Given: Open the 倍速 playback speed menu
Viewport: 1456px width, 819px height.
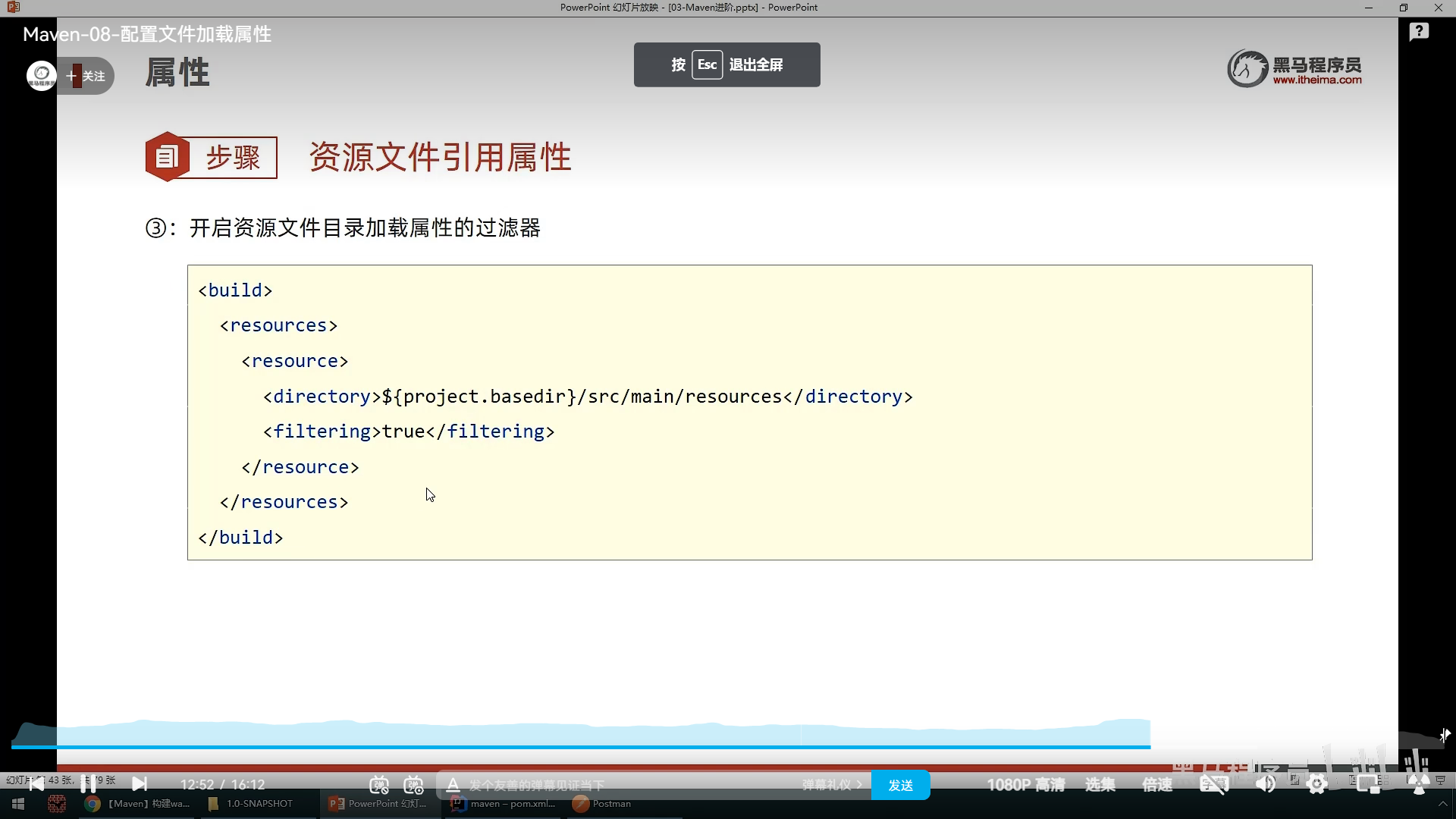Looking at the screenshot, I should pyautogui.click(x=1157, y=785).
